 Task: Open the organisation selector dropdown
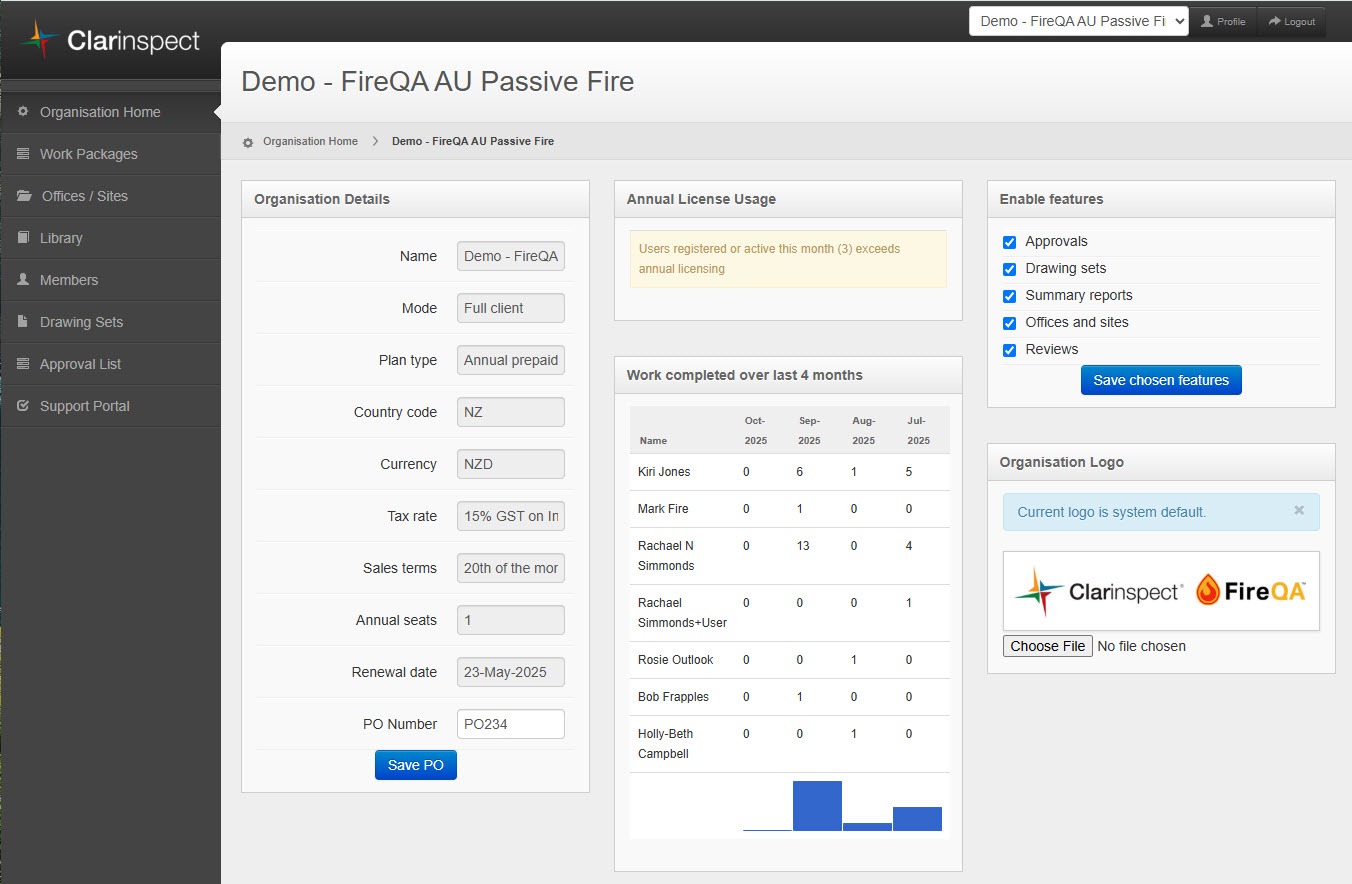1078,21
